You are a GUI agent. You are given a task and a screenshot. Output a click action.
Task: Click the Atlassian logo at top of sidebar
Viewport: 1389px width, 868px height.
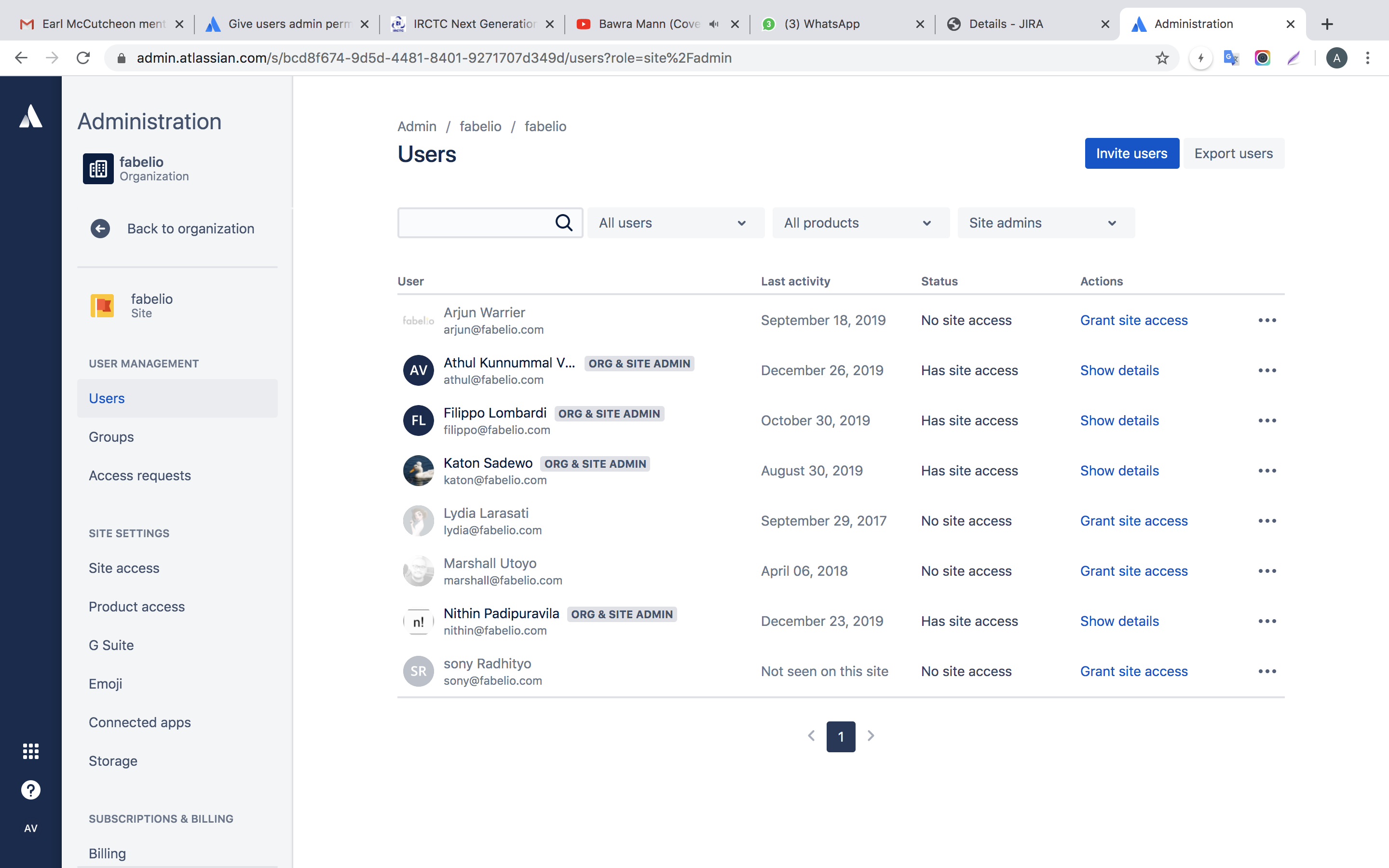click(x=30, y=117)
